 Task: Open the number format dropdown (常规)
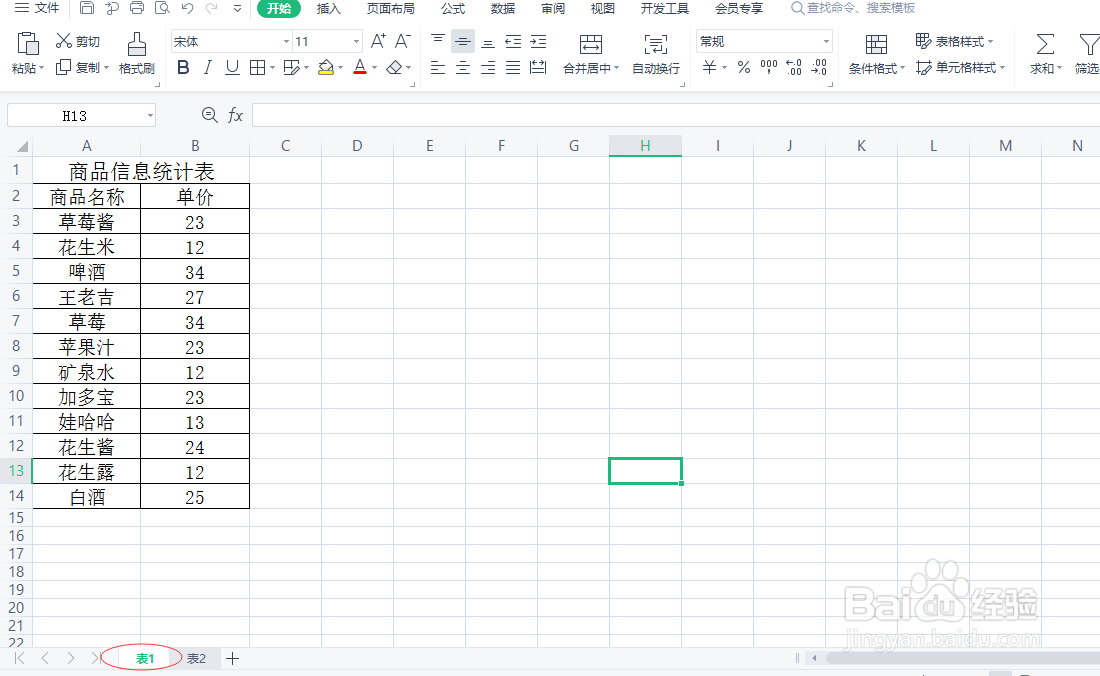(826, 41)
